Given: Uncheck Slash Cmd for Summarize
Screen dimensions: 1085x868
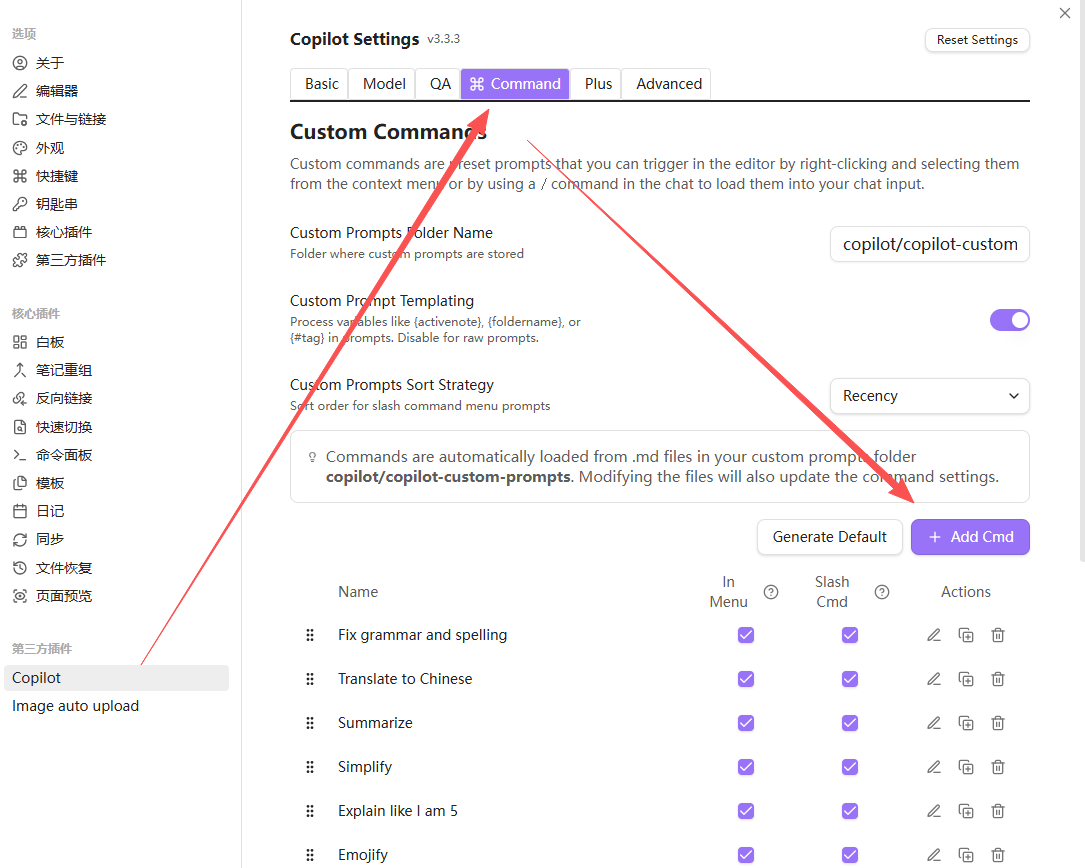Looking at the screenshot, I should (850, 723).
